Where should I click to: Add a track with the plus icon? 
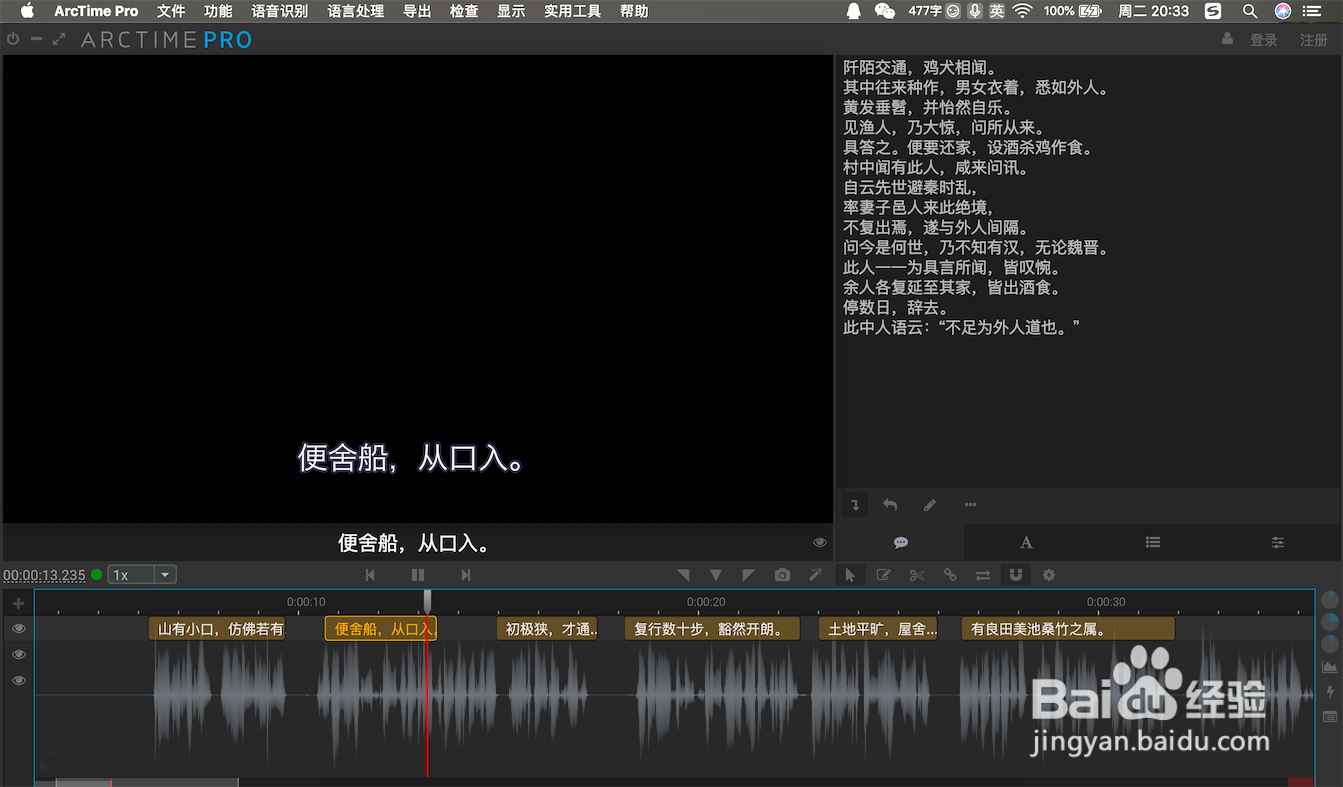click(x=18, y=604)
